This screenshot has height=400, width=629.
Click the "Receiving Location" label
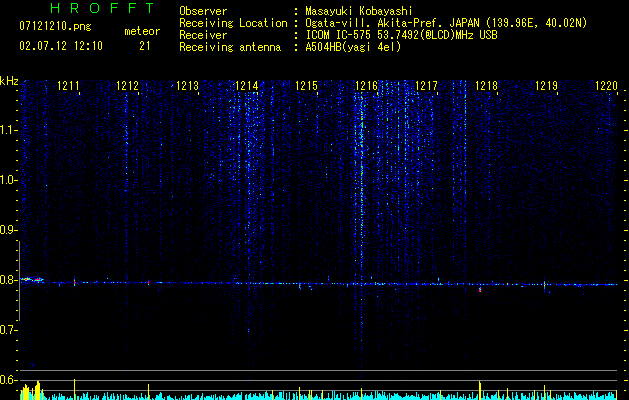(233, 23)
